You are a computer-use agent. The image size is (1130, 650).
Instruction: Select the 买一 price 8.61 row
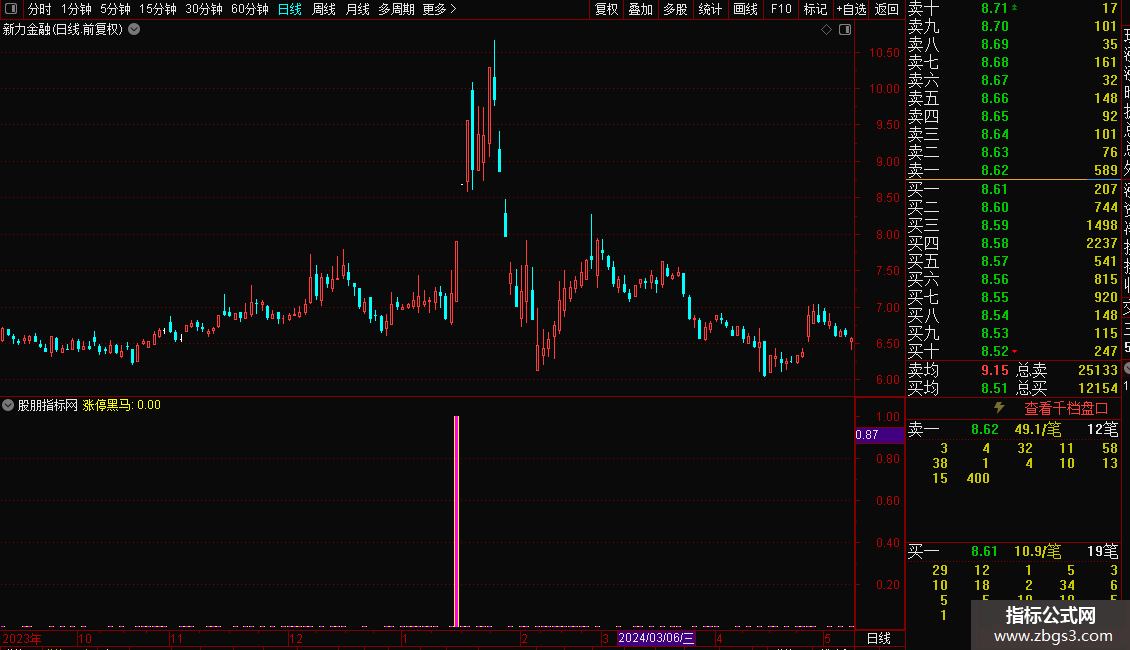(1013, 189)
